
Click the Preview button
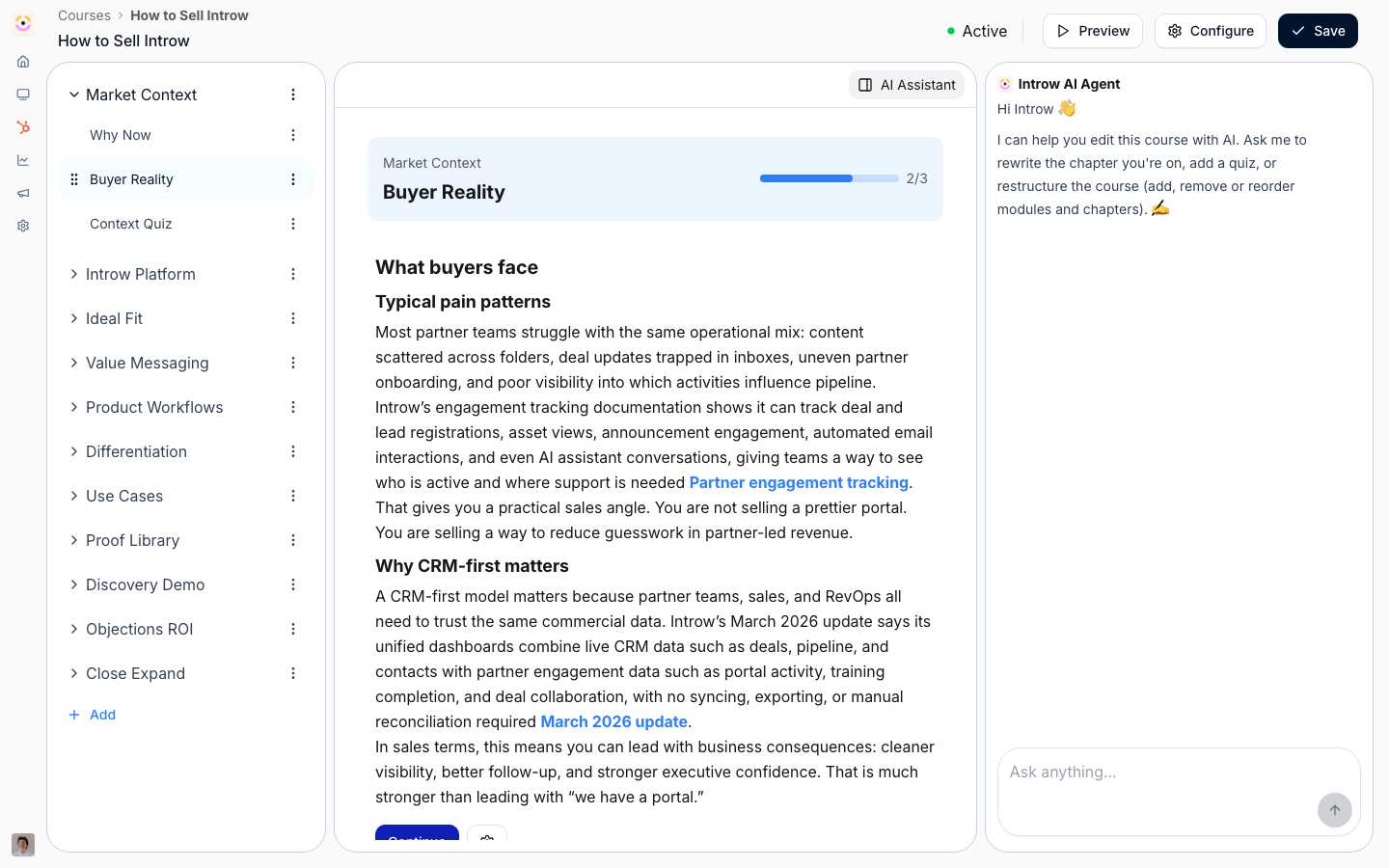pos(1093,31)
